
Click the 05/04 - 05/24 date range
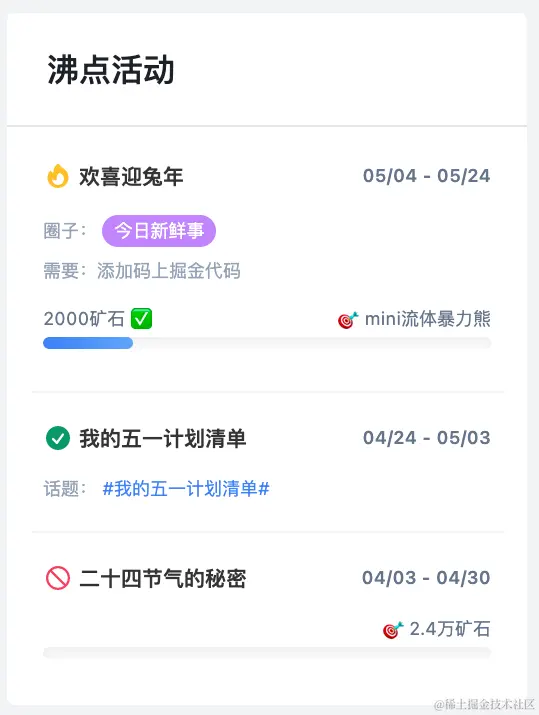coord(426,176)
